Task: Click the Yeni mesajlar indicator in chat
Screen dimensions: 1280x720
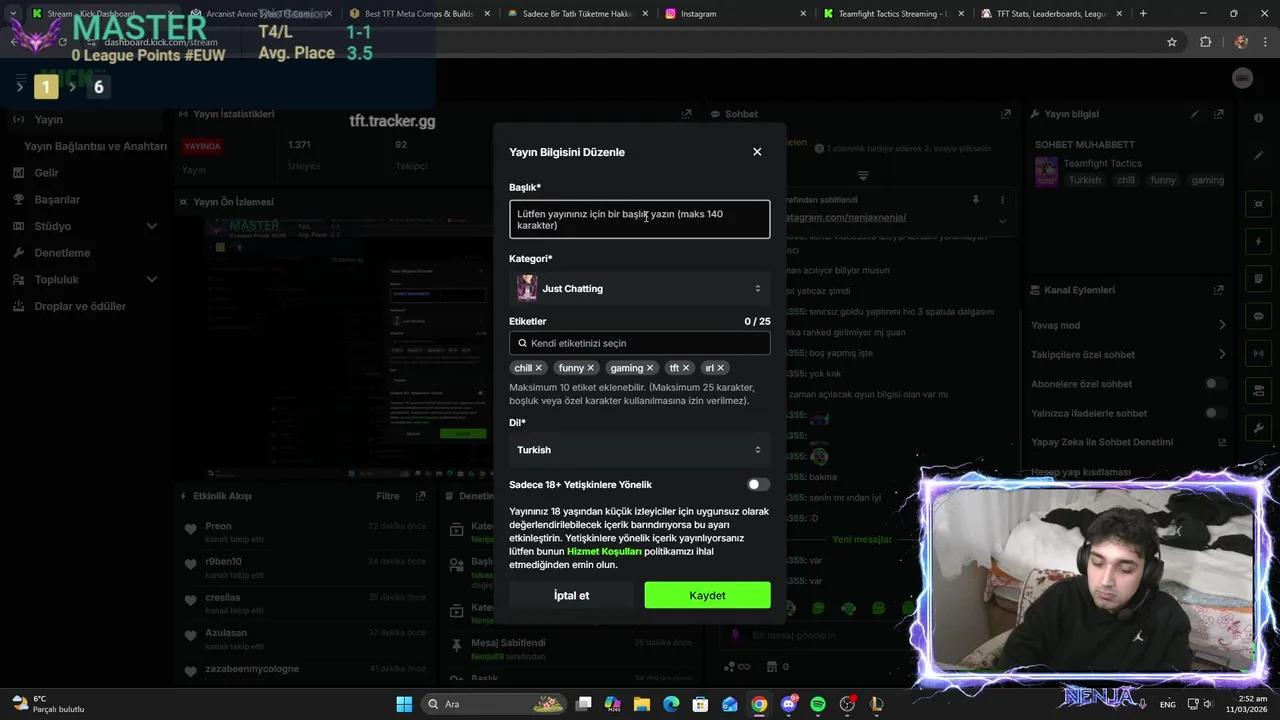Action: [x=862, y=540]
